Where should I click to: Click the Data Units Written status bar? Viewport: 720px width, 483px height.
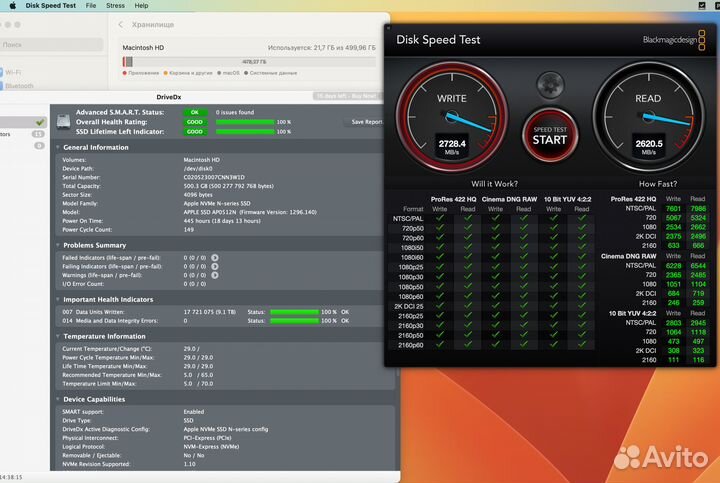pos(294,312)
